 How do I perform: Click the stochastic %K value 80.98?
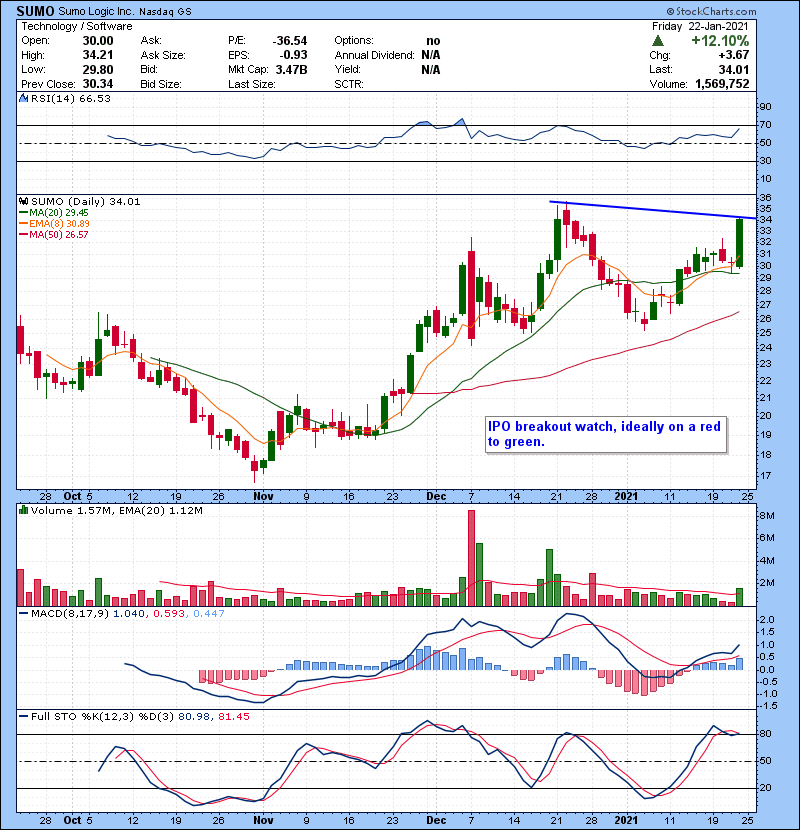tap(194, 716)
